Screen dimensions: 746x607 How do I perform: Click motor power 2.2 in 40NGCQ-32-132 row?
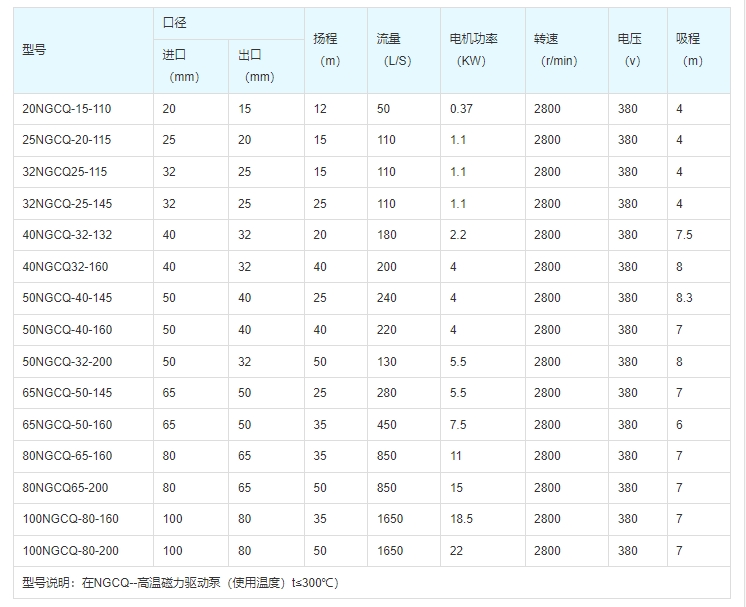click(x=458, y=235)
